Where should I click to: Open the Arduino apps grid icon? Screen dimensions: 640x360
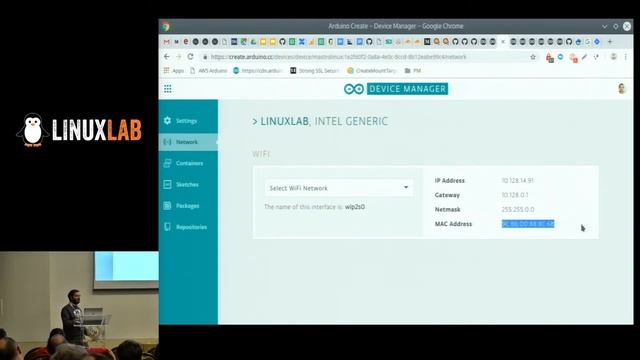point(168,89)
